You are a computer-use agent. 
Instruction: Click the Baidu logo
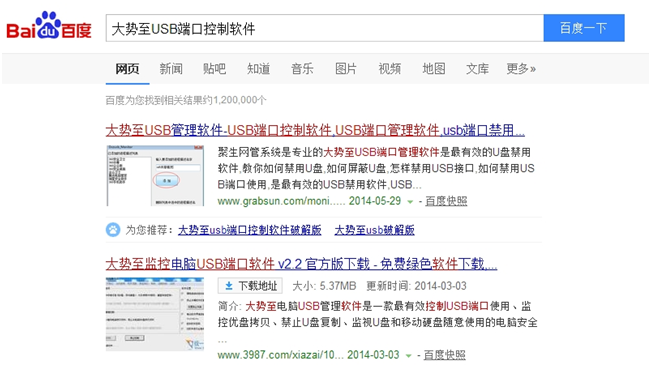click(49, 26)
